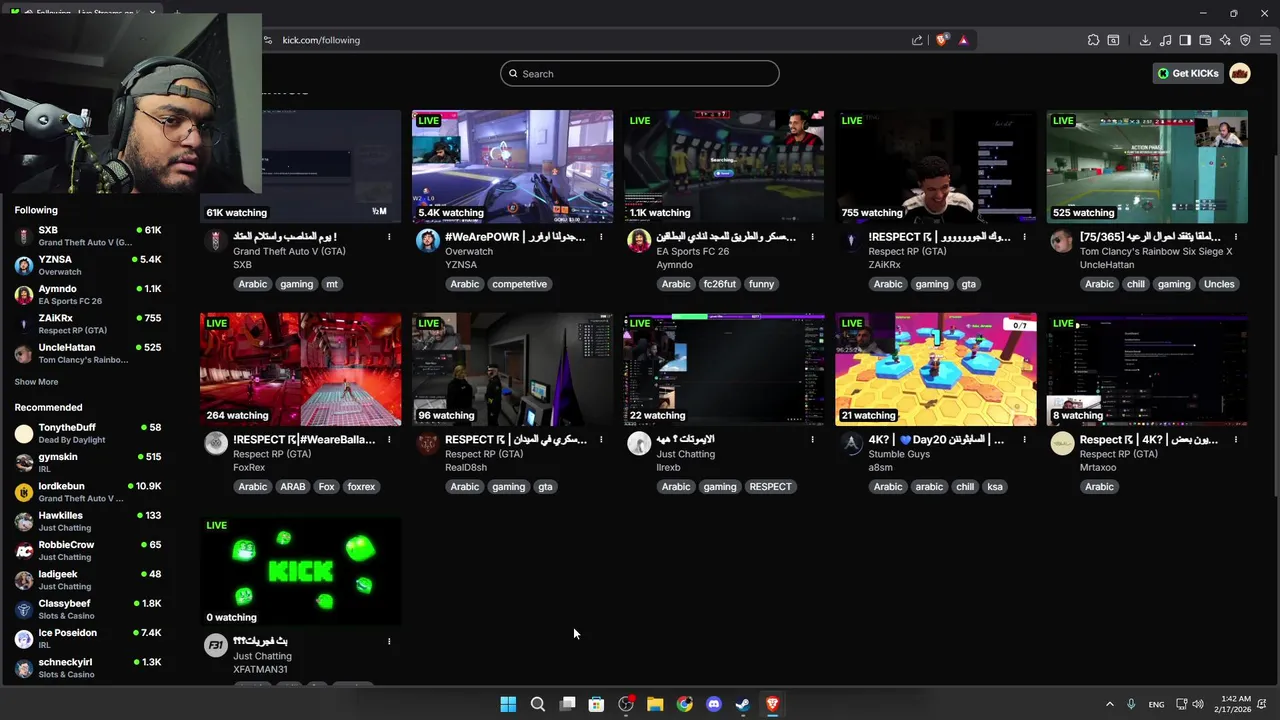
Task: Open options menu for Aymndo stream card
Action: pos(812,237)
